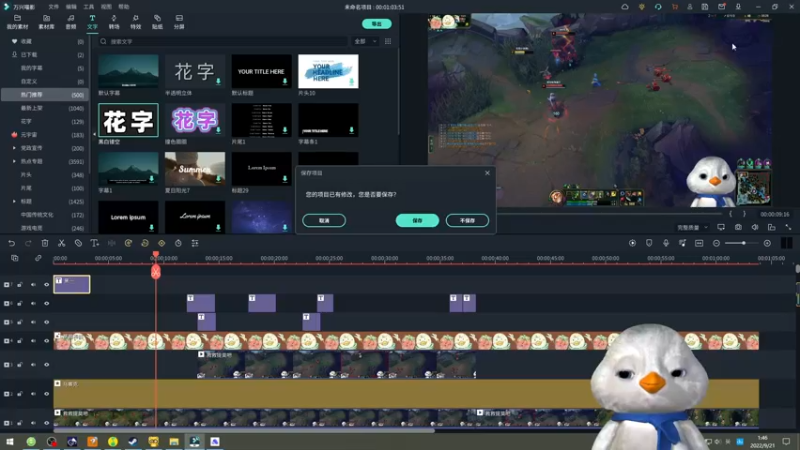Click the tag icon in timeline toolbar
The image size is (800, 450).
pos(78,243)
